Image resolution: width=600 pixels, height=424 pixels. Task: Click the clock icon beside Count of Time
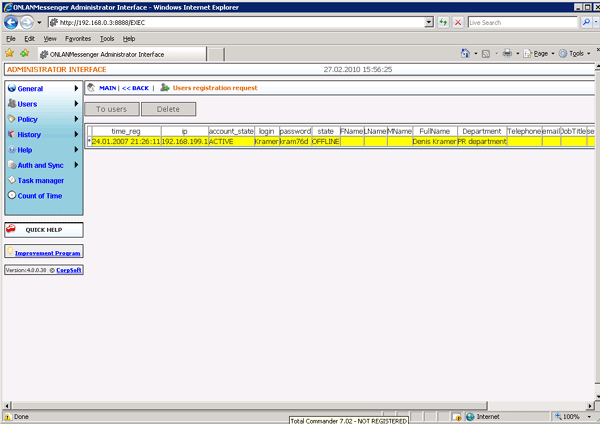12,195
